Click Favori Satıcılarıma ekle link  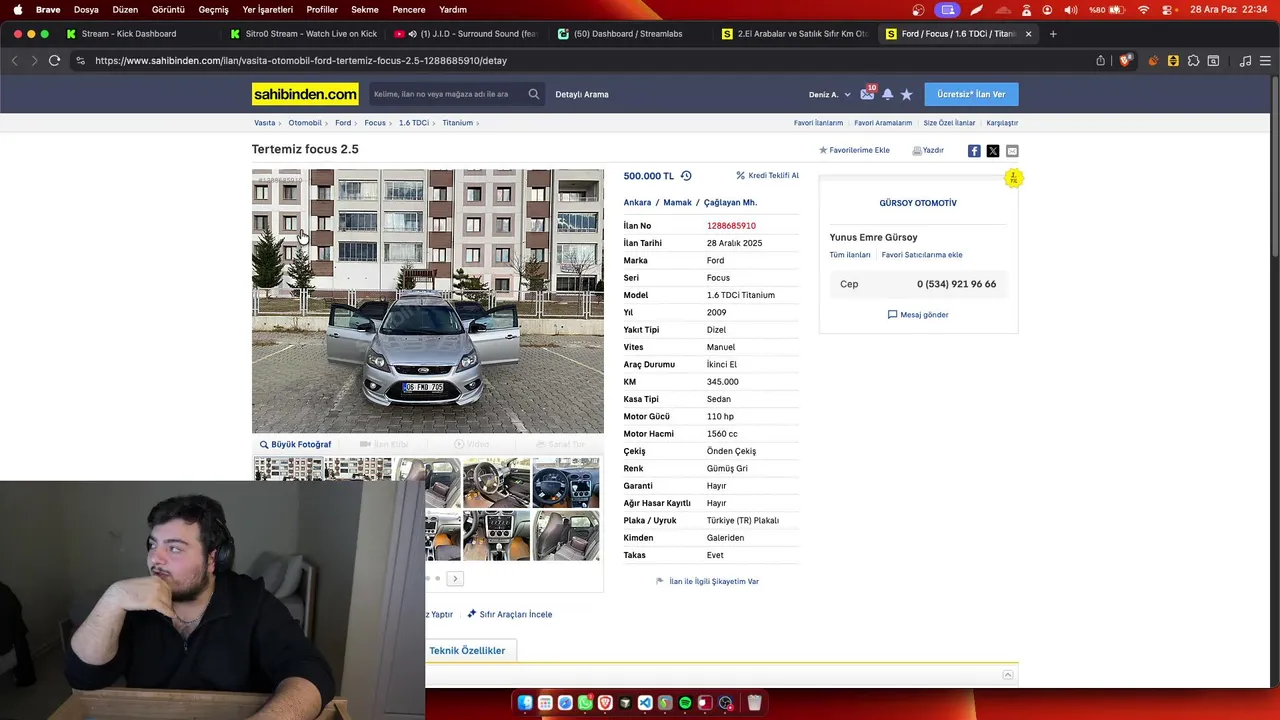click(922, 255)
